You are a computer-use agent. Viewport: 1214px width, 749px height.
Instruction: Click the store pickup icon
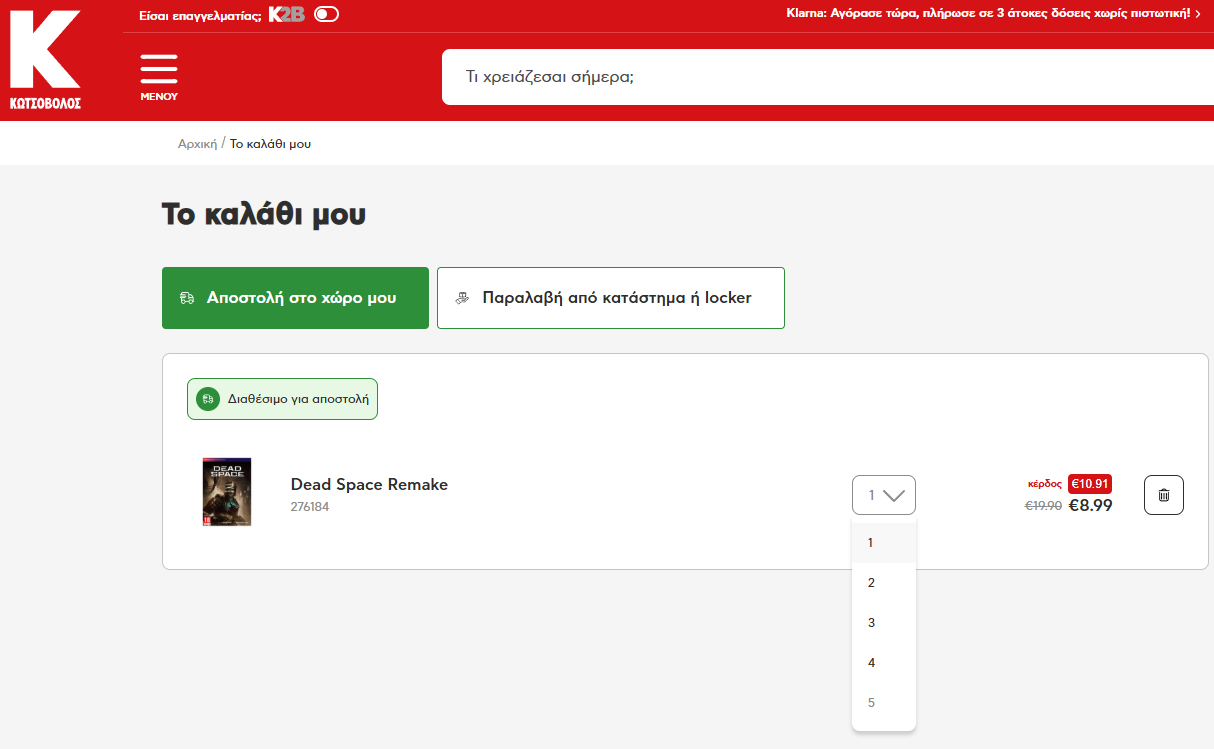tap(462, 298)
